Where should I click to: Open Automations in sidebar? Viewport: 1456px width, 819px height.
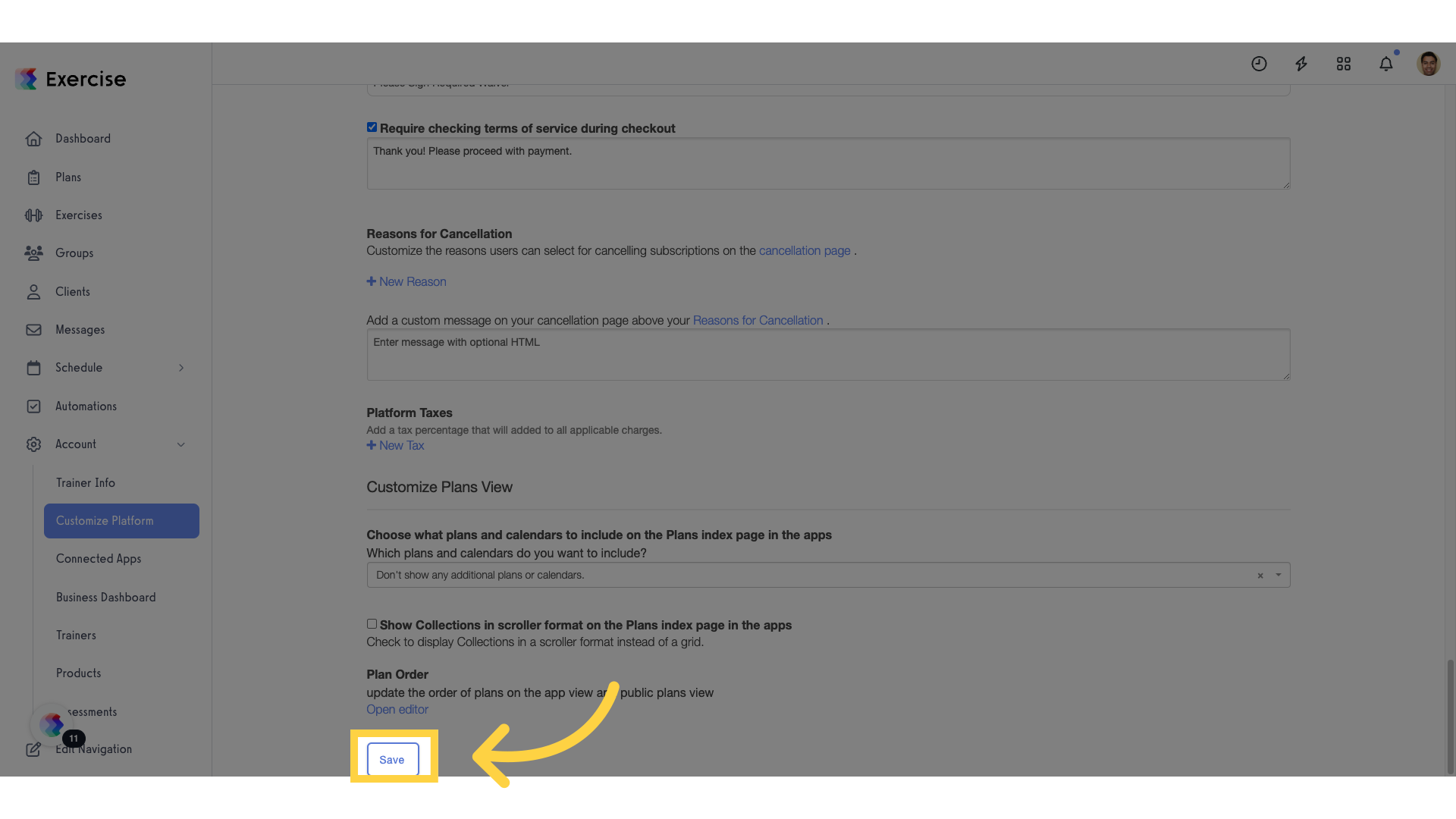(x=86, y=406)
